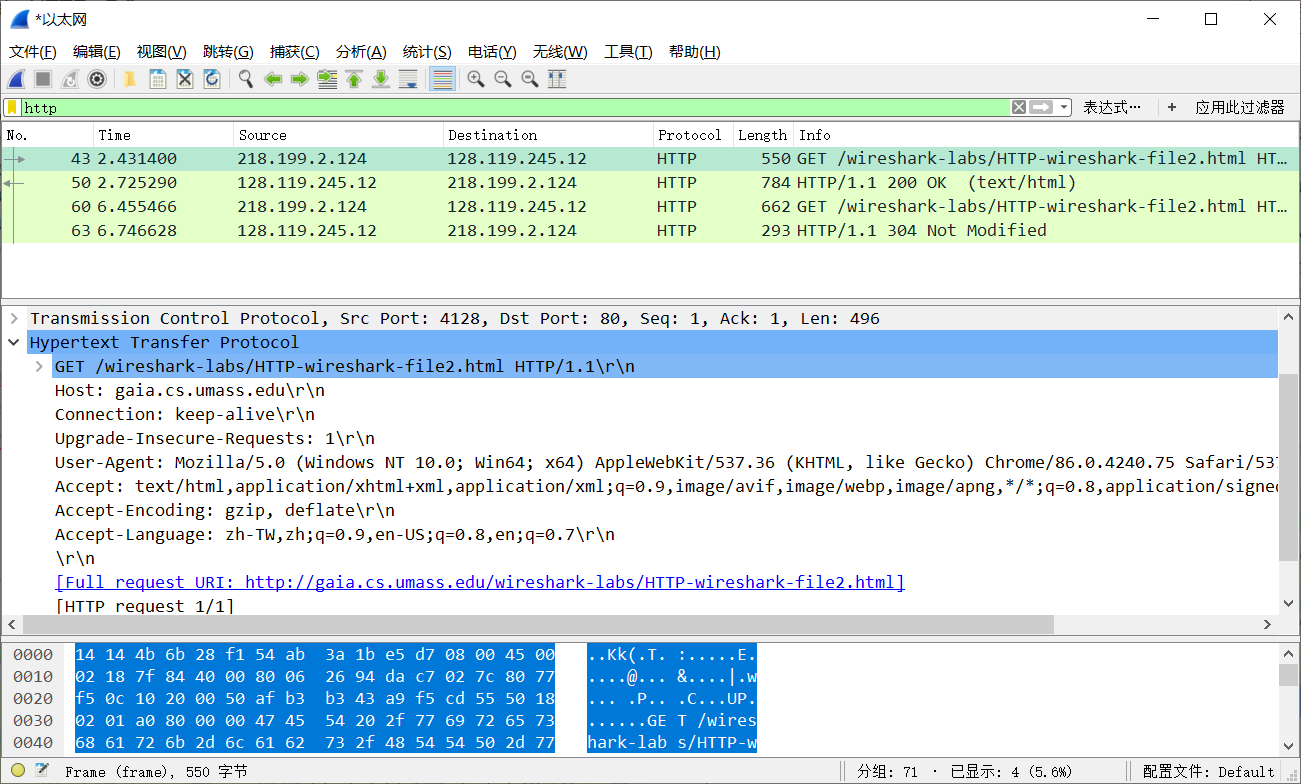Screen dimensions: 1301x784
Task: Clear the http display filter
Action: 1019,107
